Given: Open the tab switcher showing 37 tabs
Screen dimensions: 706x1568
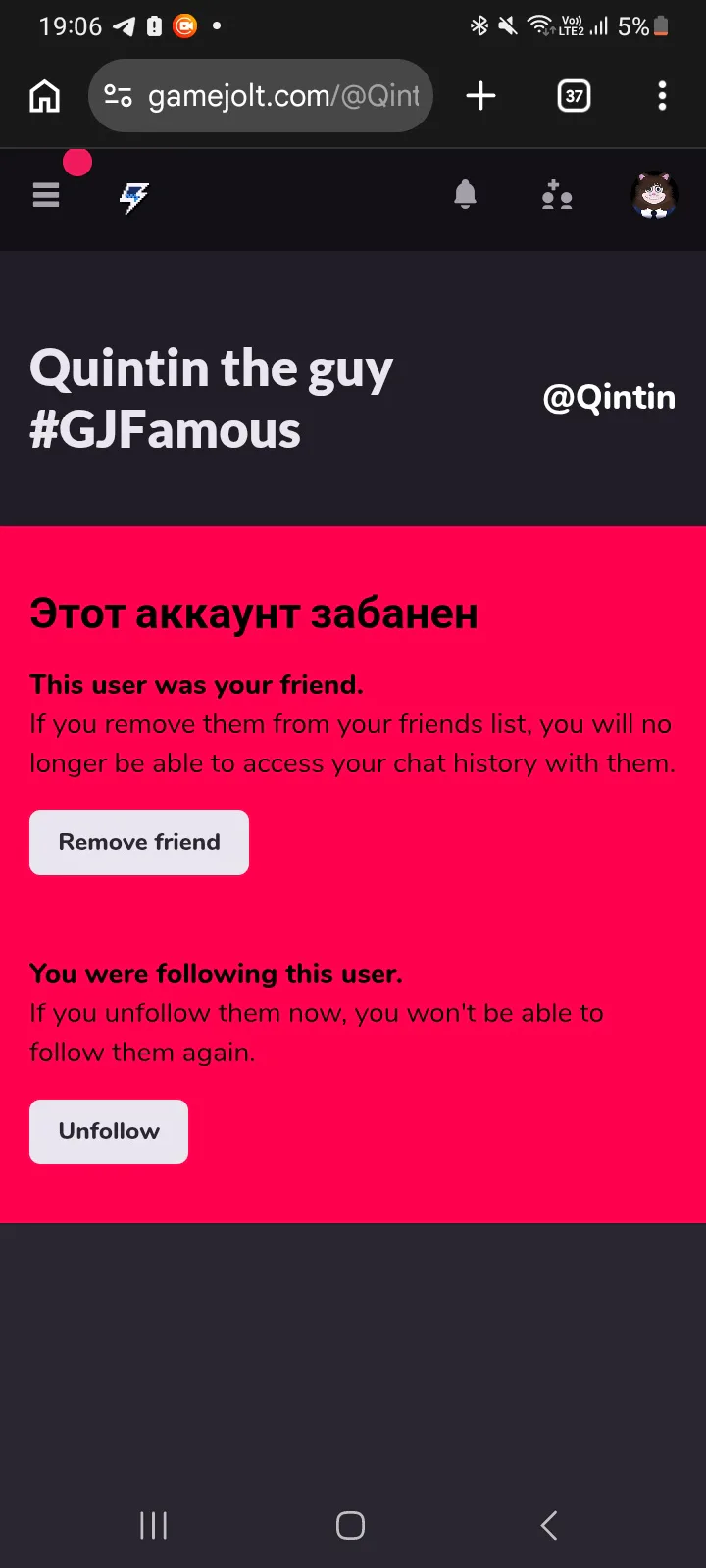Looking at the screenshot, I should coord(574,96).
